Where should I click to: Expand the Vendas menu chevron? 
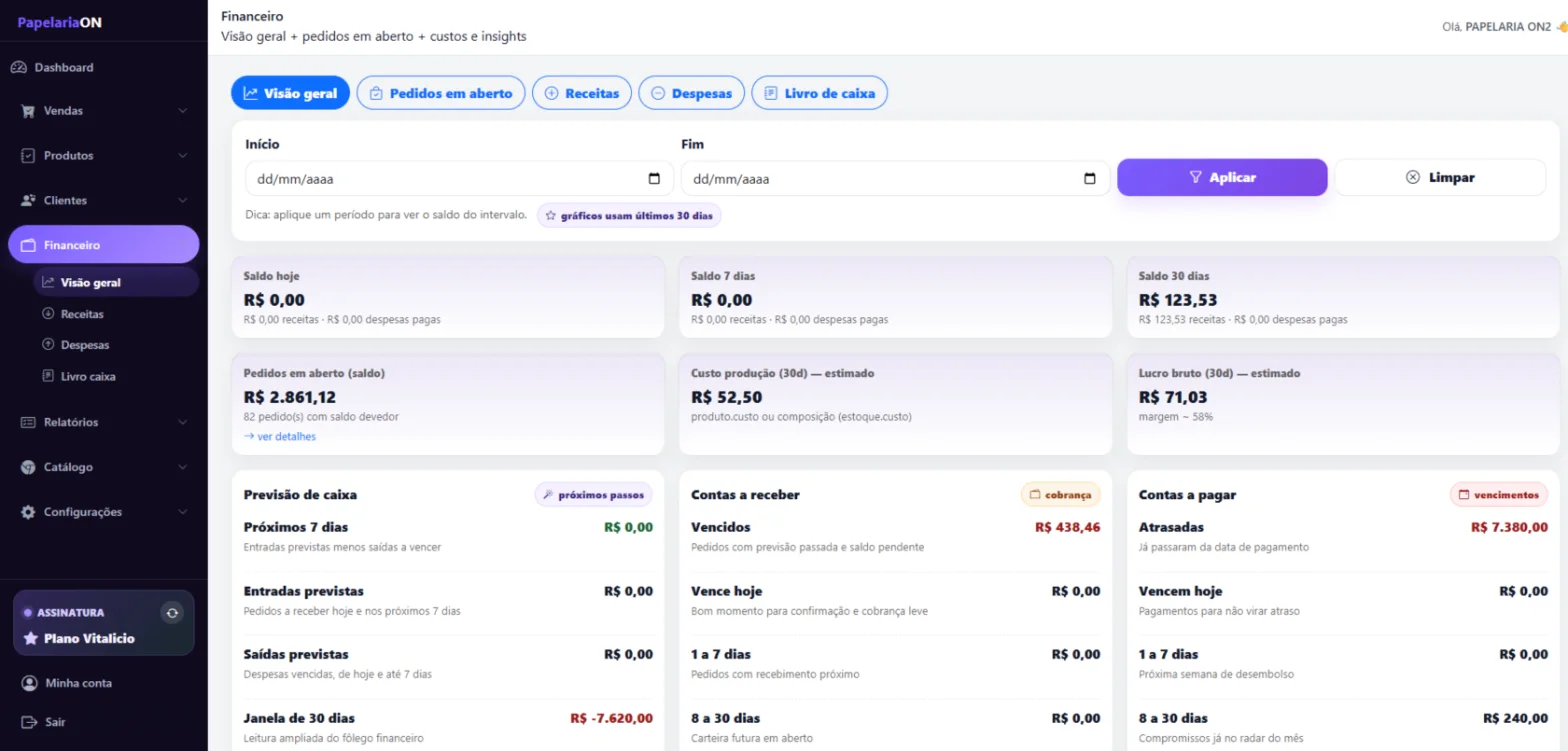182,111
